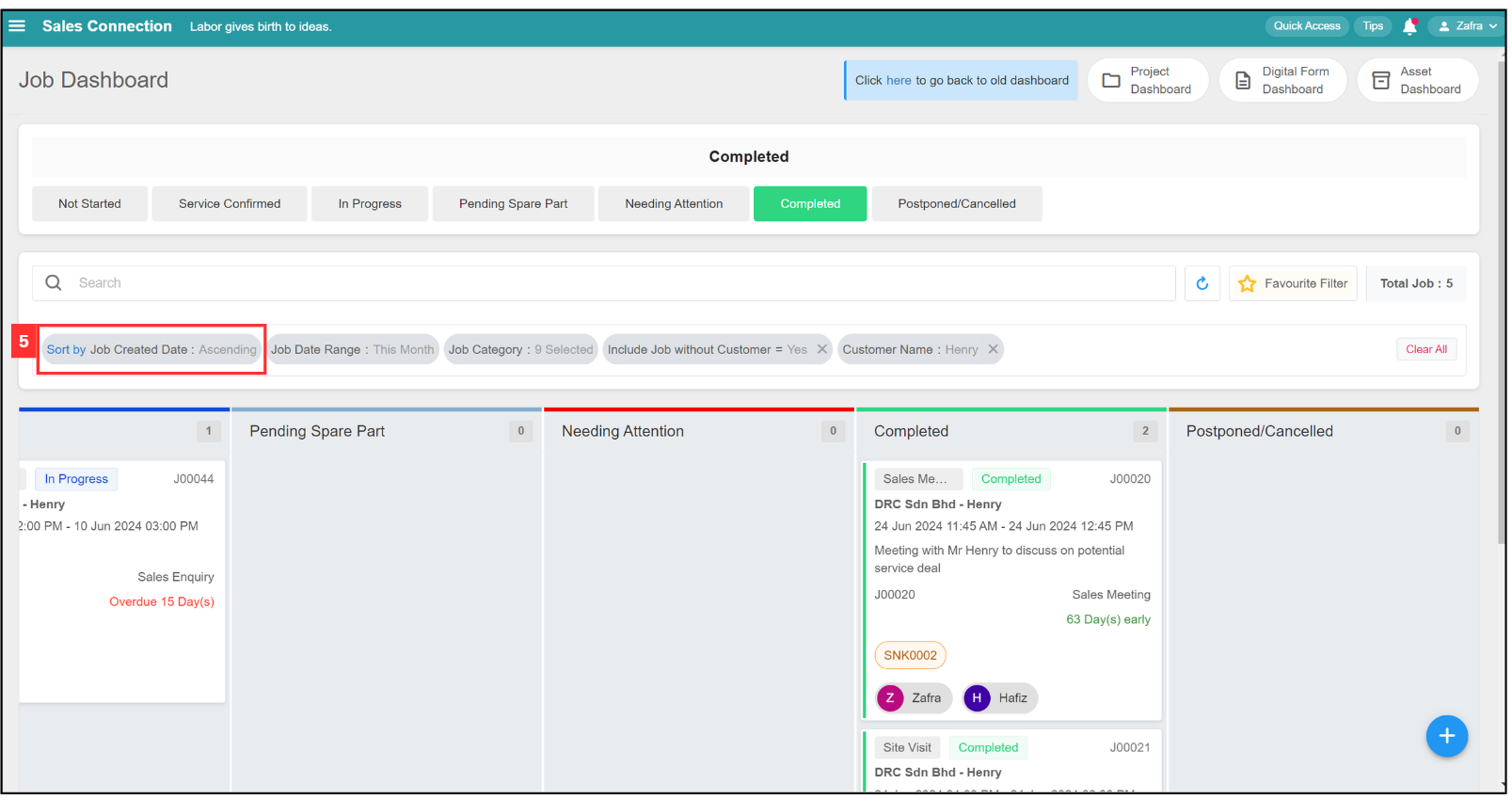Screen dimensions: 1512x800
Task: Click the '63 Day(s) early' text
Action: pos(1107,619)
